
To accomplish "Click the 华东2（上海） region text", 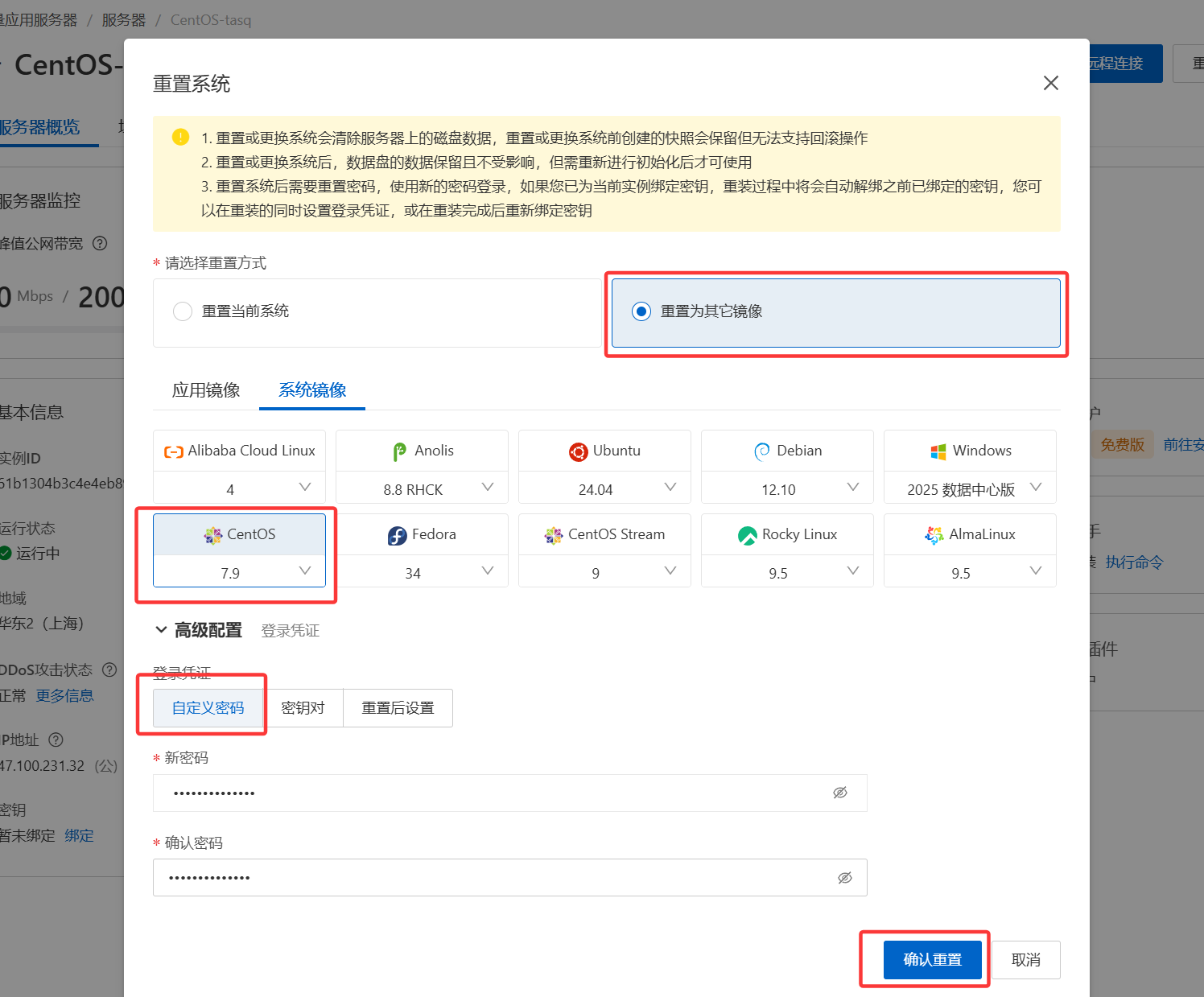I will click(42, 624).
